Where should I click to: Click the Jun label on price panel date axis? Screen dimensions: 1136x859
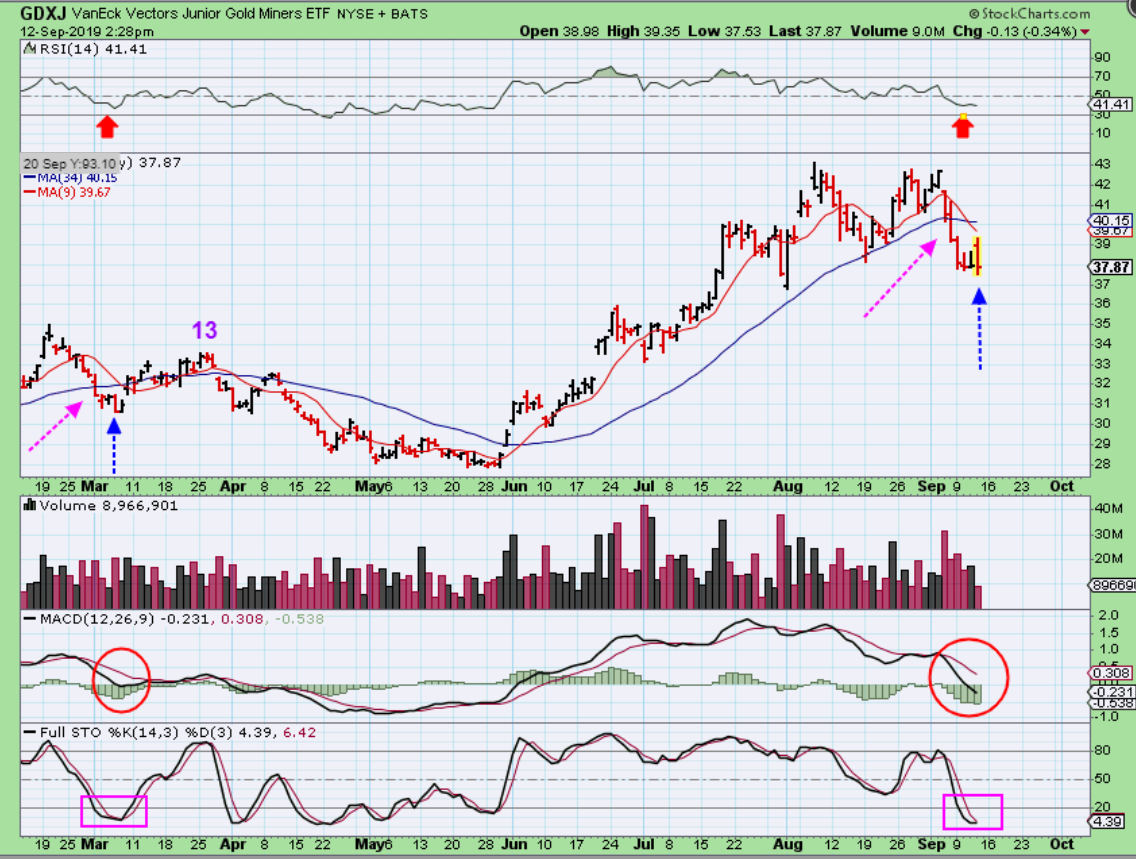tap(514, 487)
